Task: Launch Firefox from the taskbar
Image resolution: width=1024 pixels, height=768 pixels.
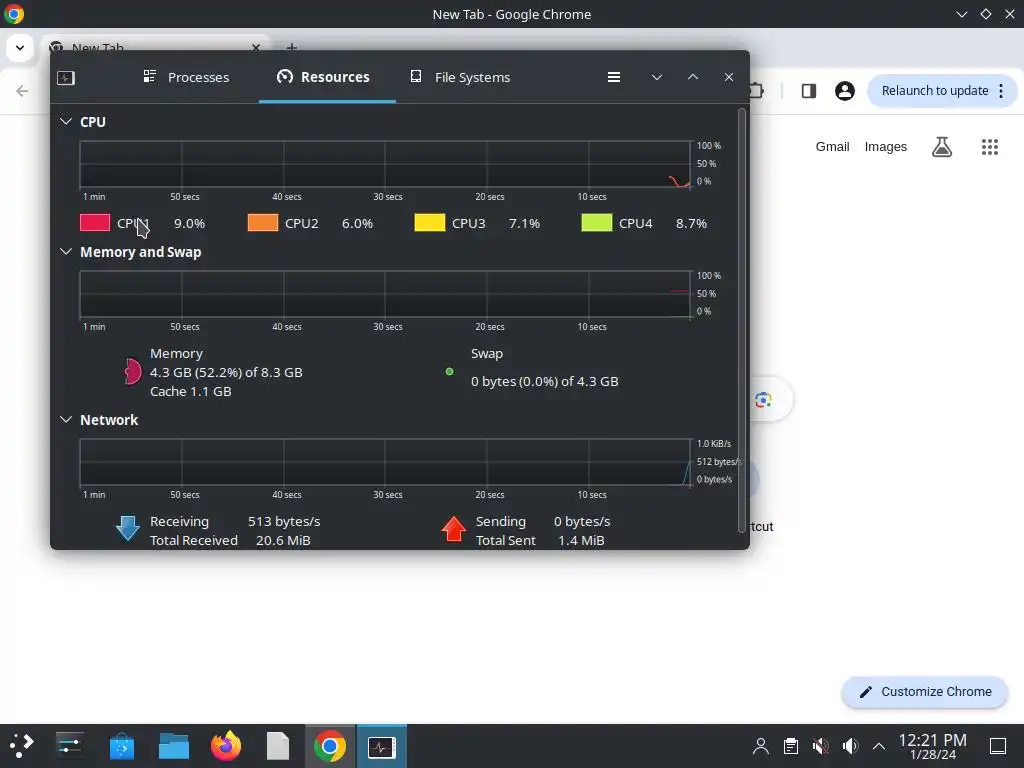Action: pos(226,746)
